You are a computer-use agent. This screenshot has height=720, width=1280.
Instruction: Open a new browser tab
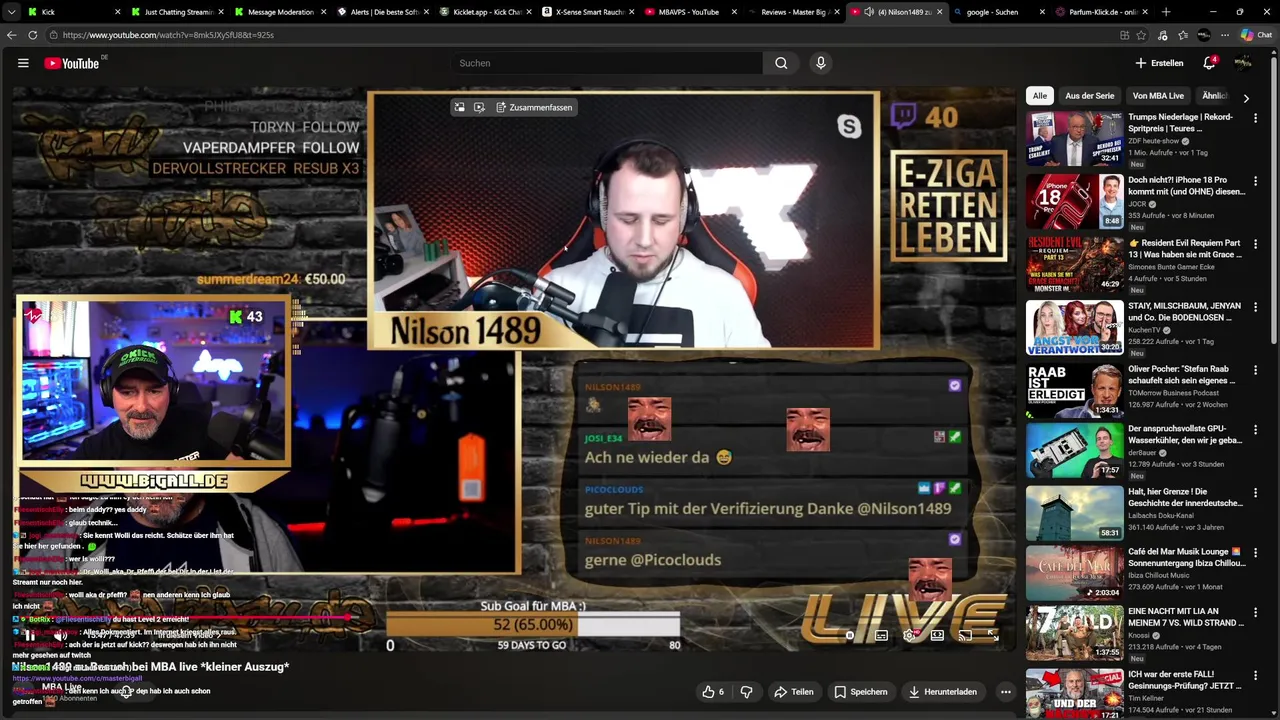(1166, 12)
